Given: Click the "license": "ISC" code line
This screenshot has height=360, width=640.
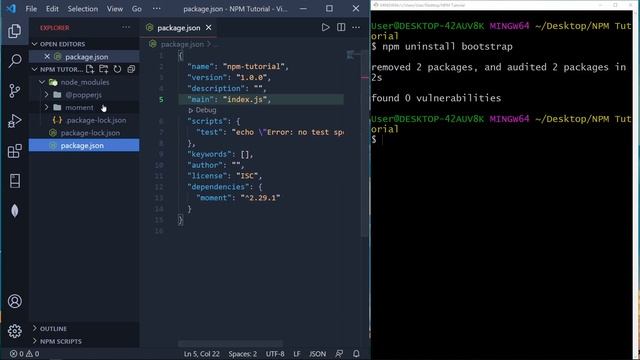Looking at the screenshot, I should (224, 176).
